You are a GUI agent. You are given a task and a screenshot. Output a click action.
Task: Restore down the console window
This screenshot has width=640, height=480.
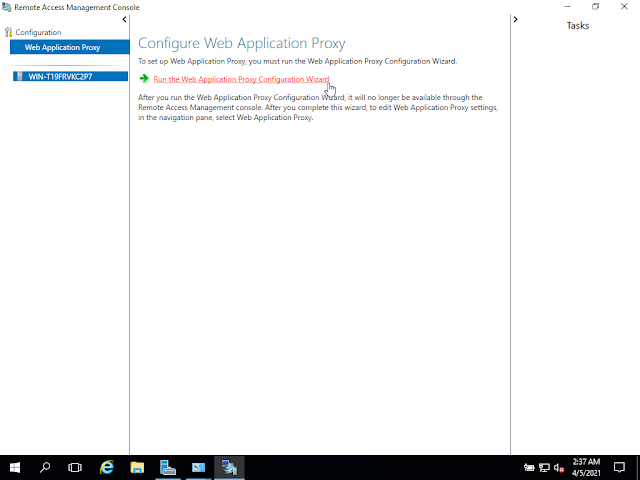pyautogui.click(x=596, y=7)
